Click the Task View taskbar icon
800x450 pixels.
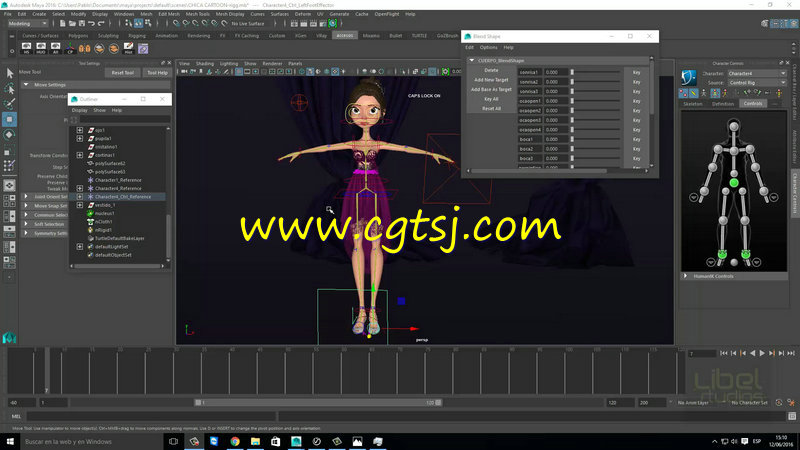[173, 441]
